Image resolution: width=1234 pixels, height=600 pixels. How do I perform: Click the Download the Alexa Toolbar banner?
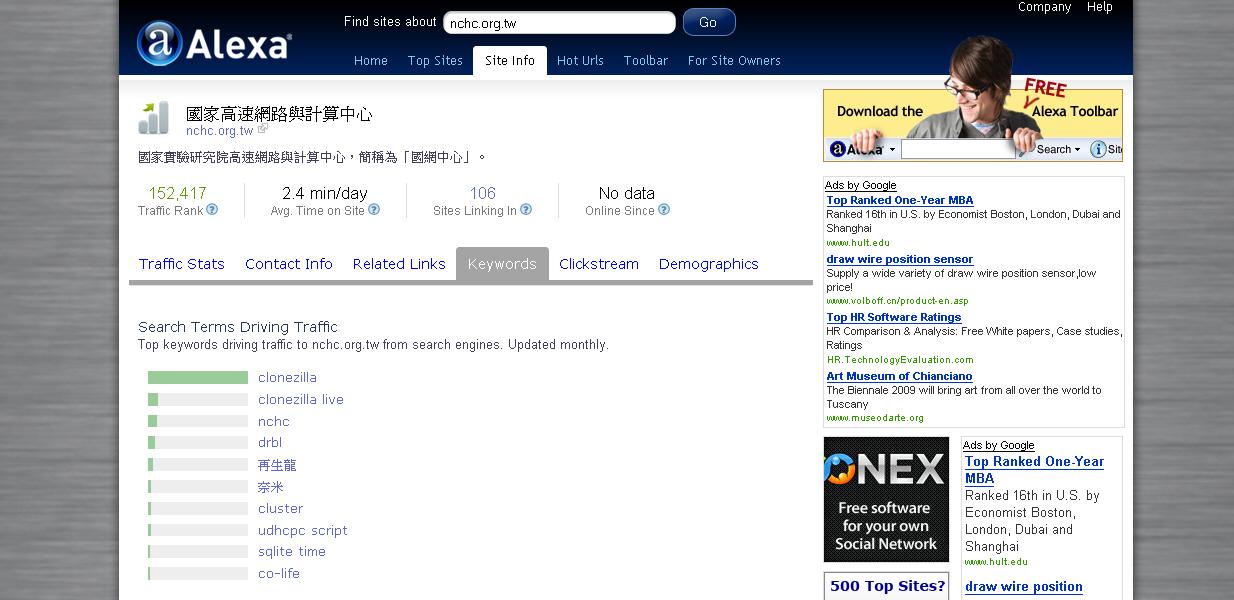coord(973,125)
